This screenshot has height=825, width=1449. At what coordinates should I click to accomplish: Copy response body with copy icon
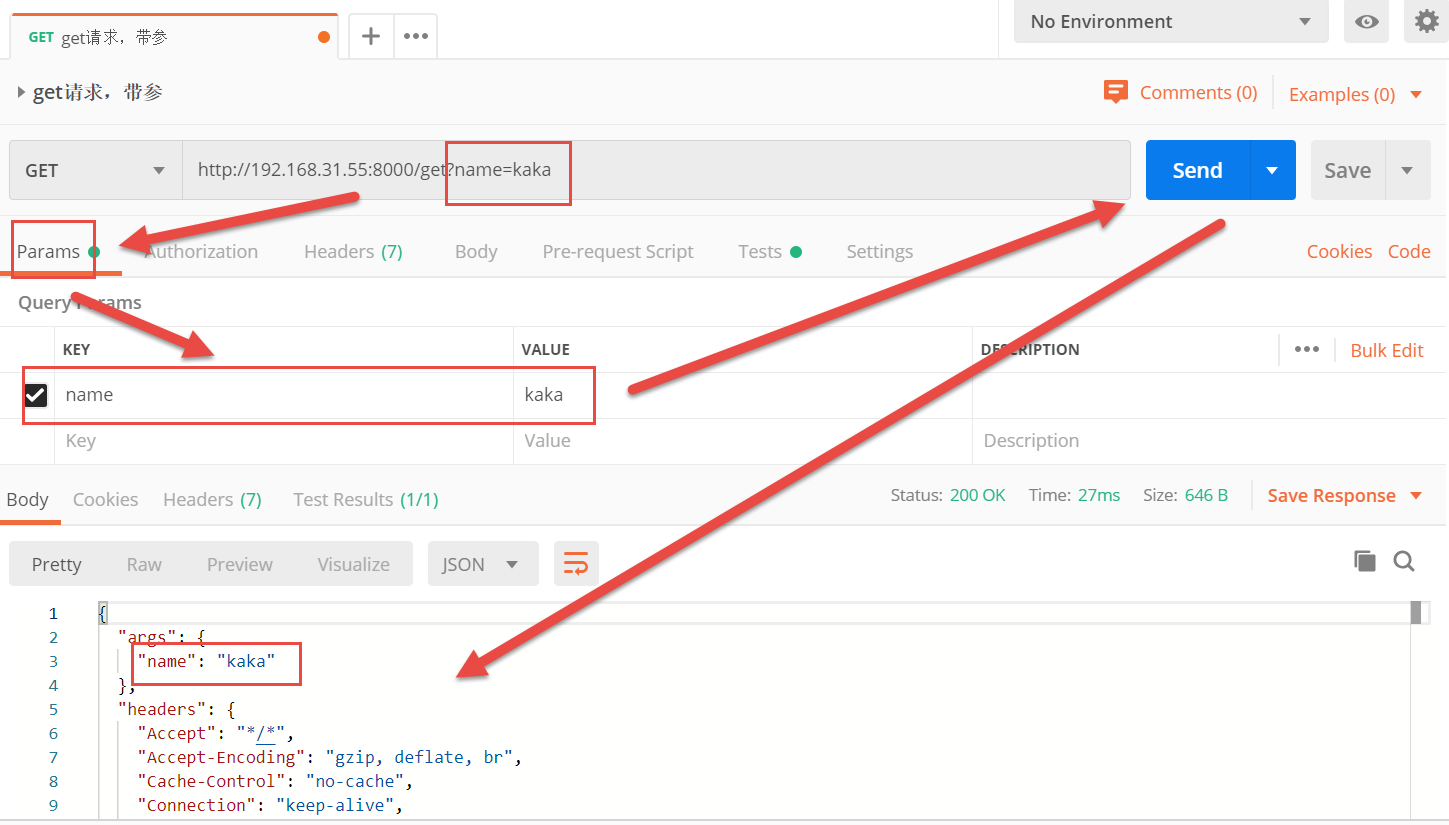click(1365, 561)
